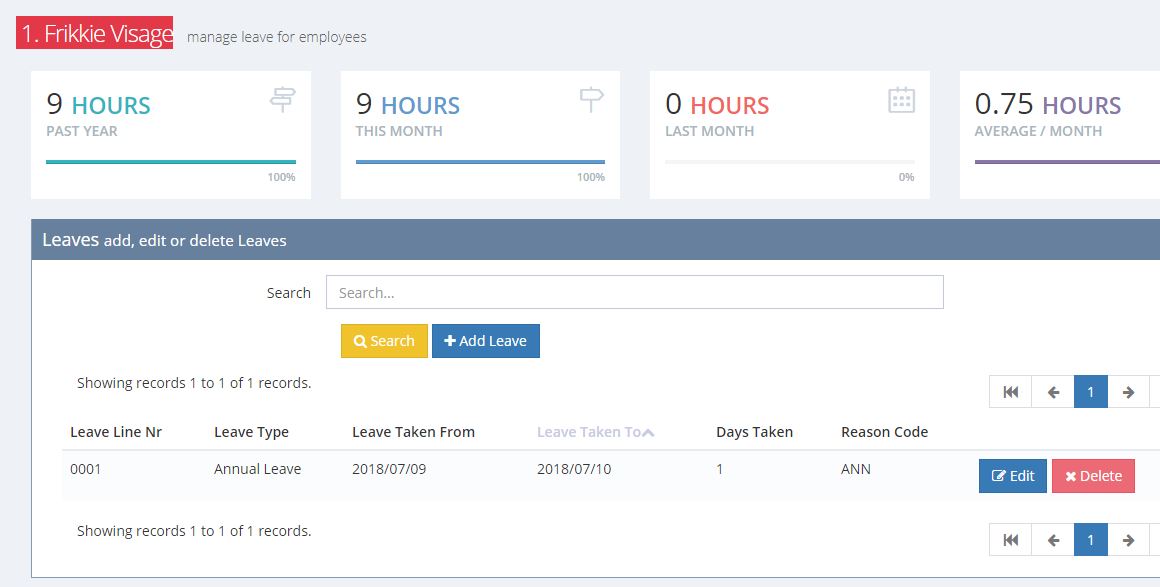
Task: Go to previous page using arrow above table
Action: (x=1053, y=392)
